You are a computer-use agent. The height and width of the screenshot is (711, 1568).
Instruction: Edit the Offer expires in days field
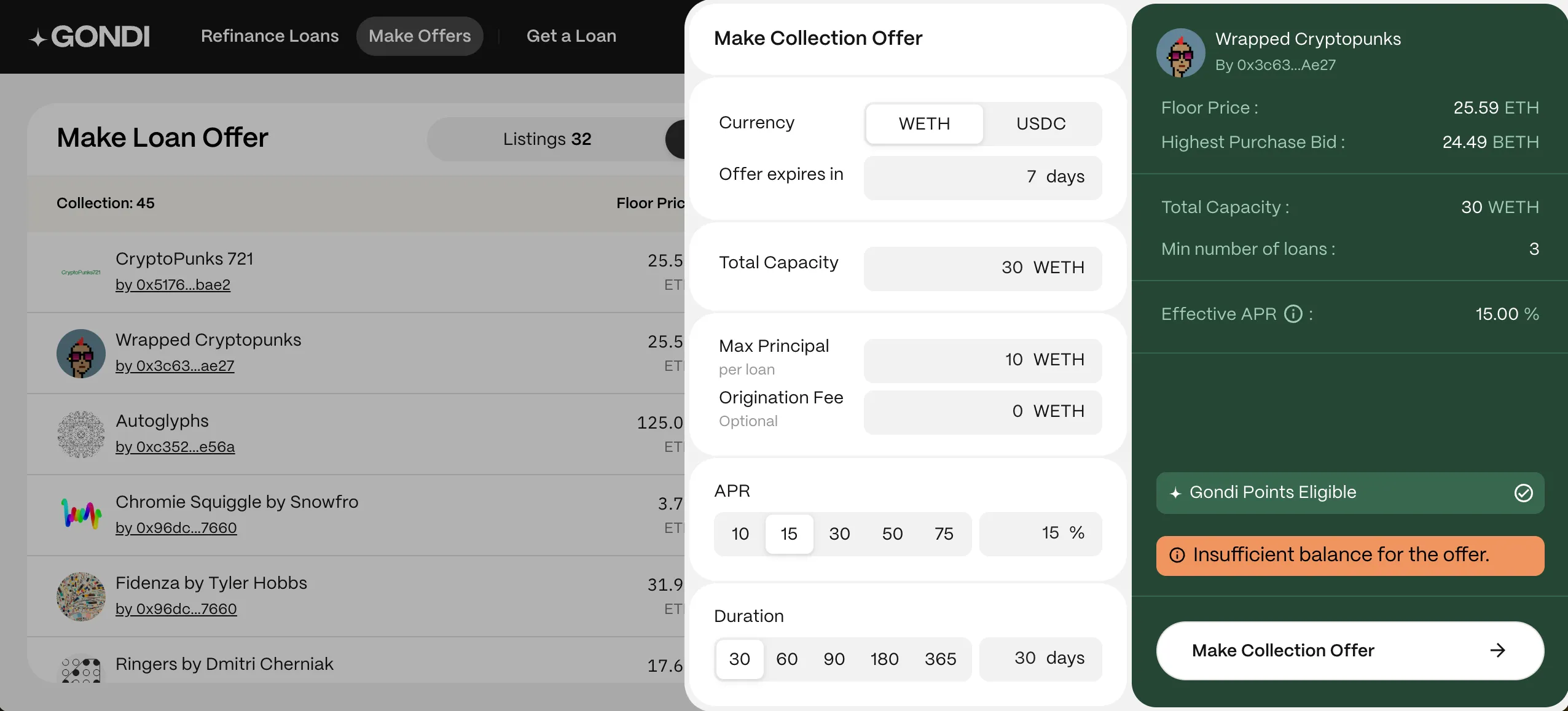(982, 177)
